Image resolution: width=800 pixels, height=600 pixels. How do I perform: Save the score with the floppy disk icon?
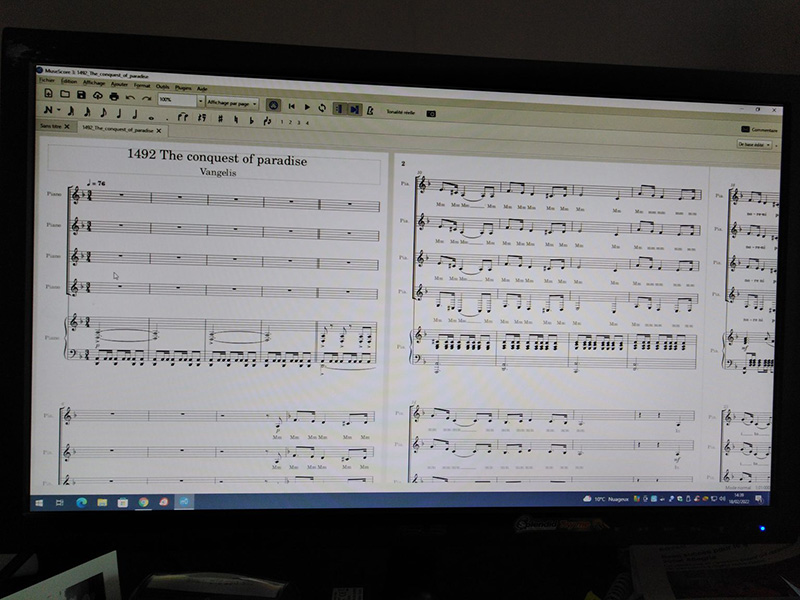(x=81, y=95)
